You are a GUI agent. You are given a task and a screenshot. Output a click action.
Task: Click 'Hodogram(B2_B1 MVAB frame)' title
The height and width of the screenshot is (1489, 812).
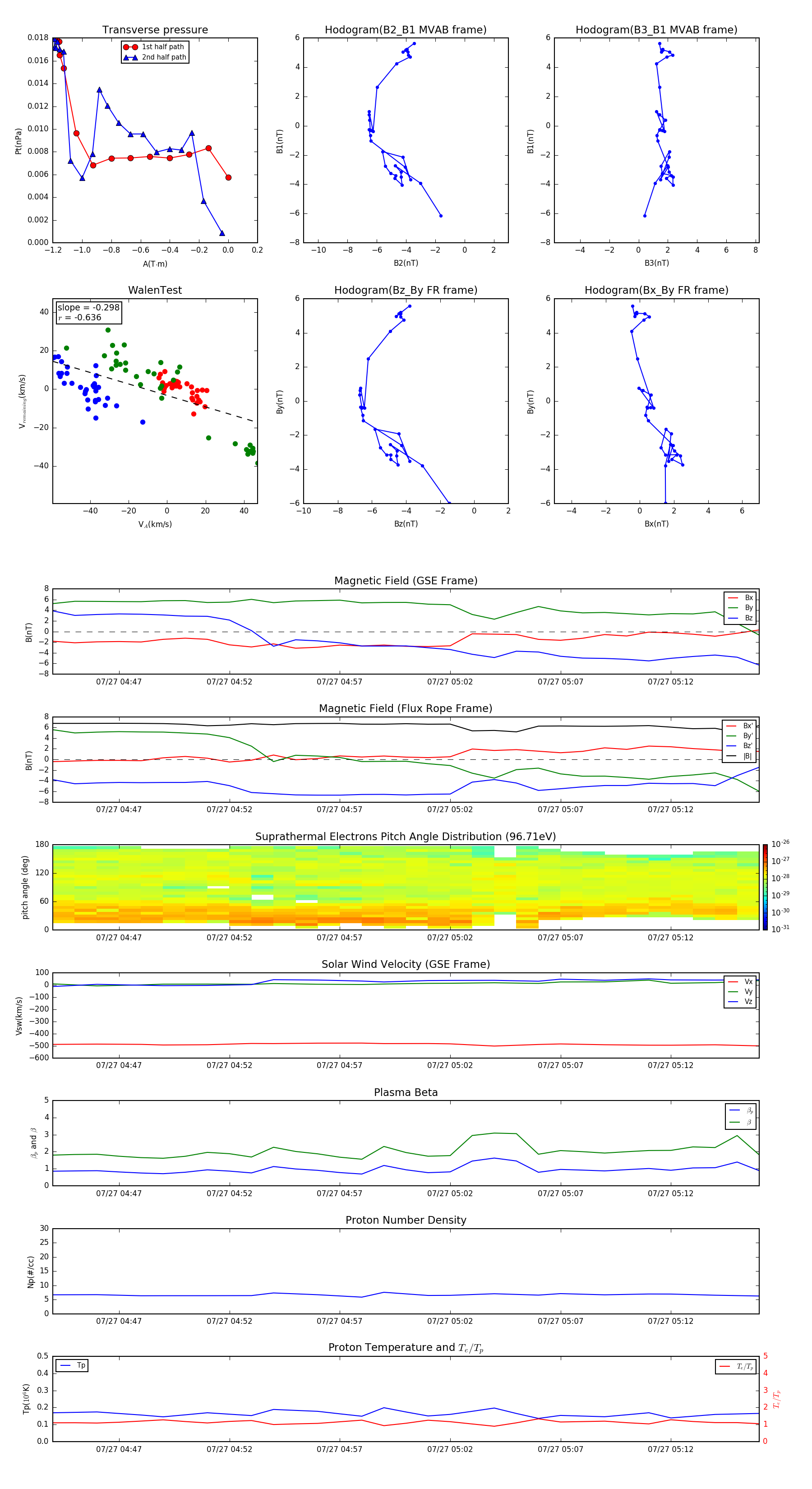click(x=406, y=30)
